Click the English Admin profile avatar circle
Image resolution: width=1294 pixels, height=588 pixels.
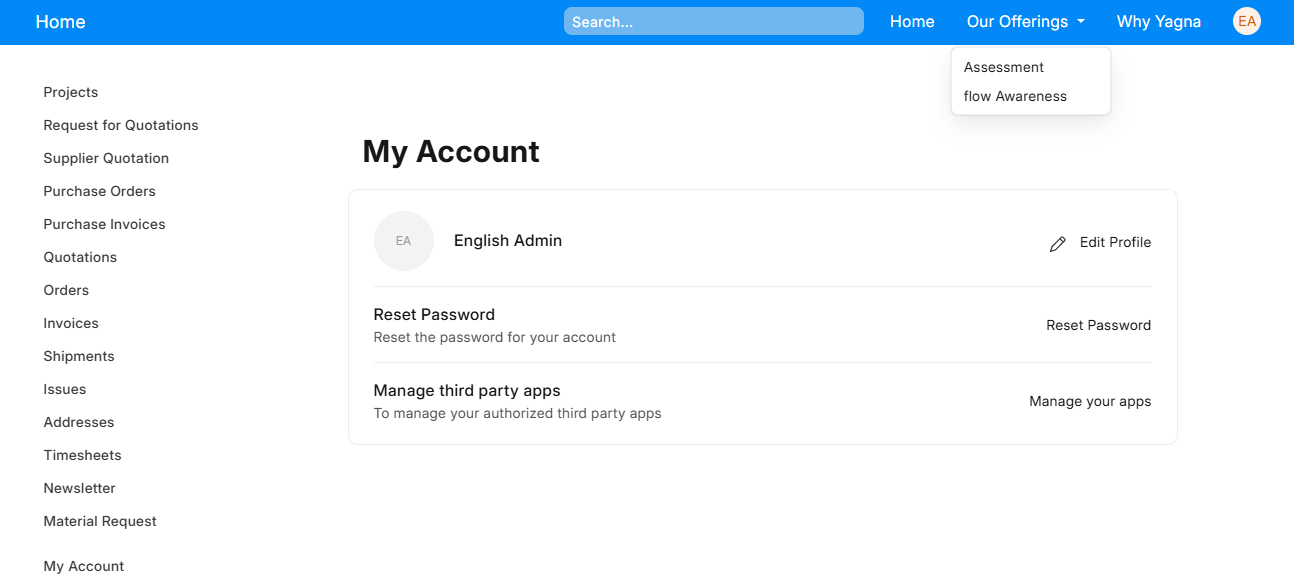tap(403, 241)
